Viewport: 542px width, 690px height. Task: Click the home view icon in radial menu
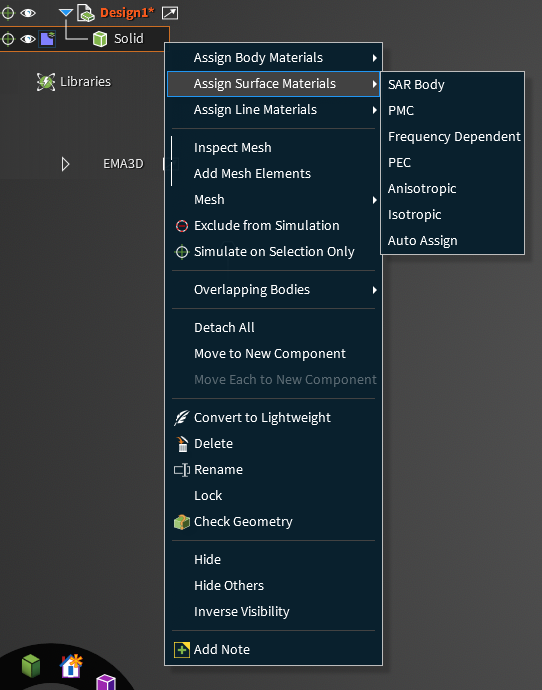point(71,666)
